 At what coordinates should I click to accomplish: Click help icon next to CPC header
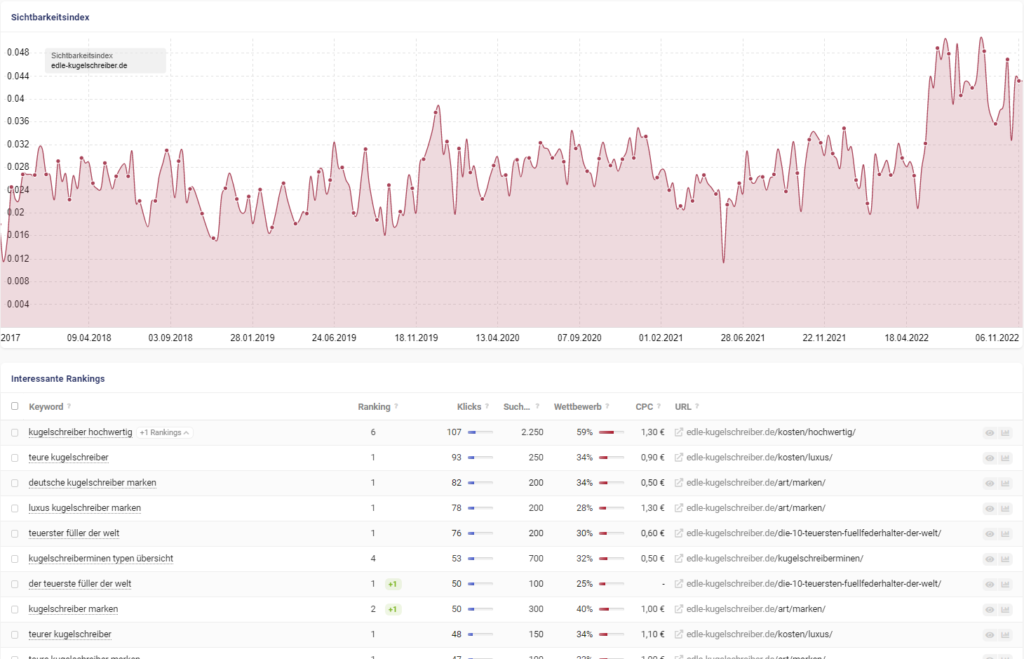[659, 406]
